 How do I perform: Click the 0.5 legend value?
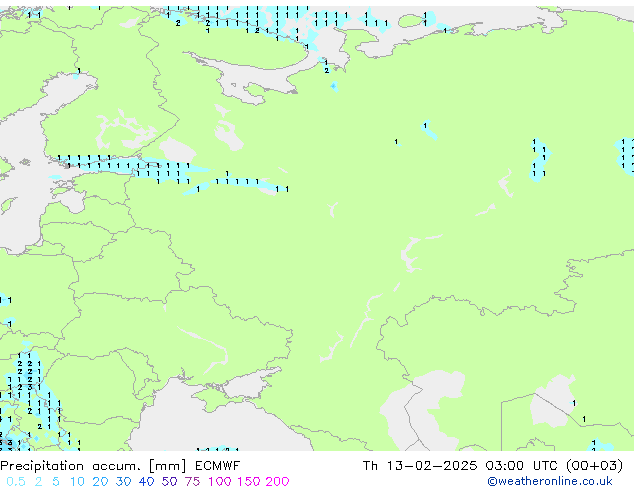(16, 482)
